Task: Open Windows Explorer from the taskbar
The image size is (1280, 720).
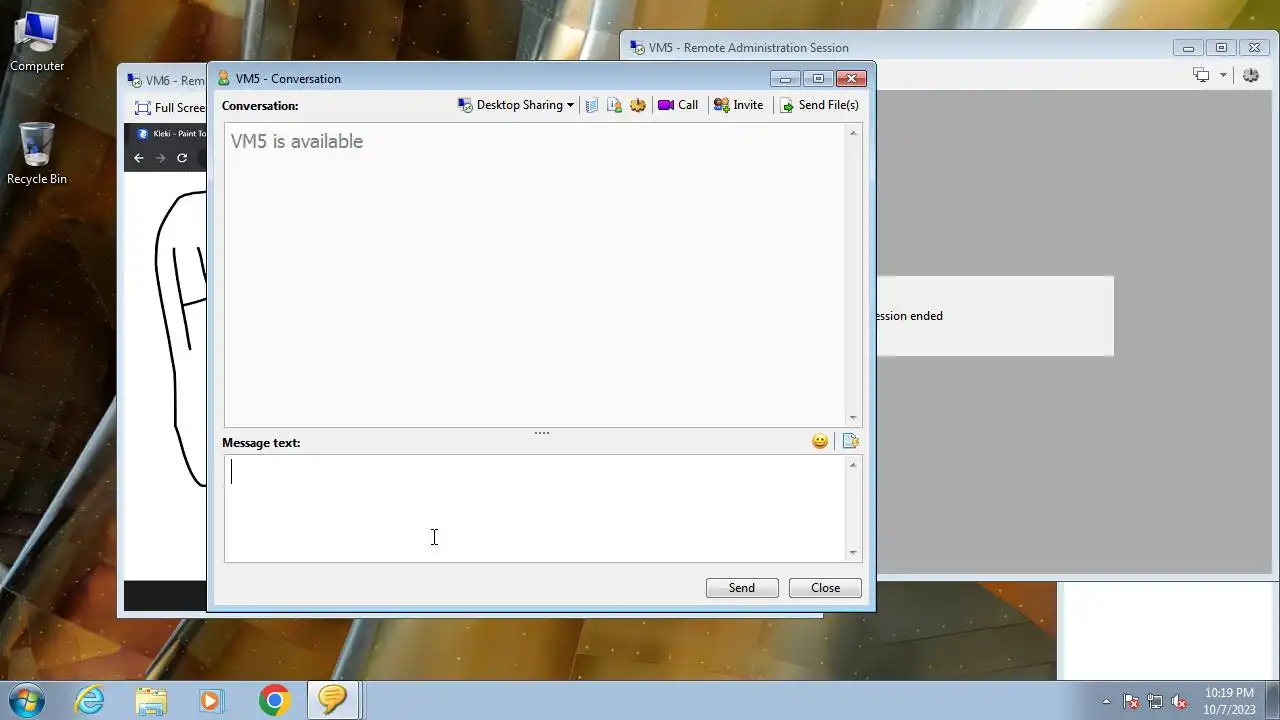Action: point(151,701)
